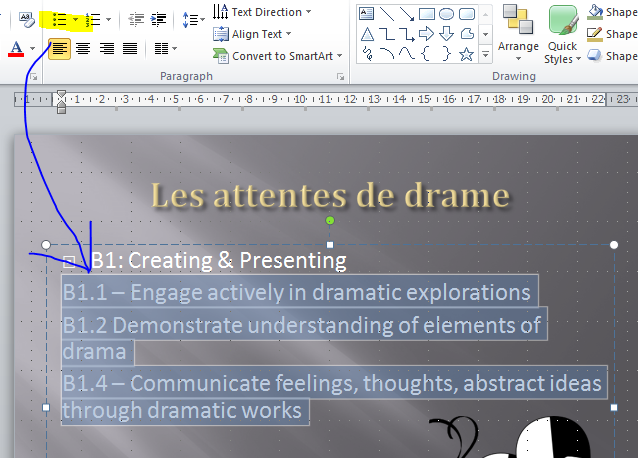The height and width of the screenshot is (458, 638).
Task: Open the Shape Outline pencil option
Action: point(612,34)
